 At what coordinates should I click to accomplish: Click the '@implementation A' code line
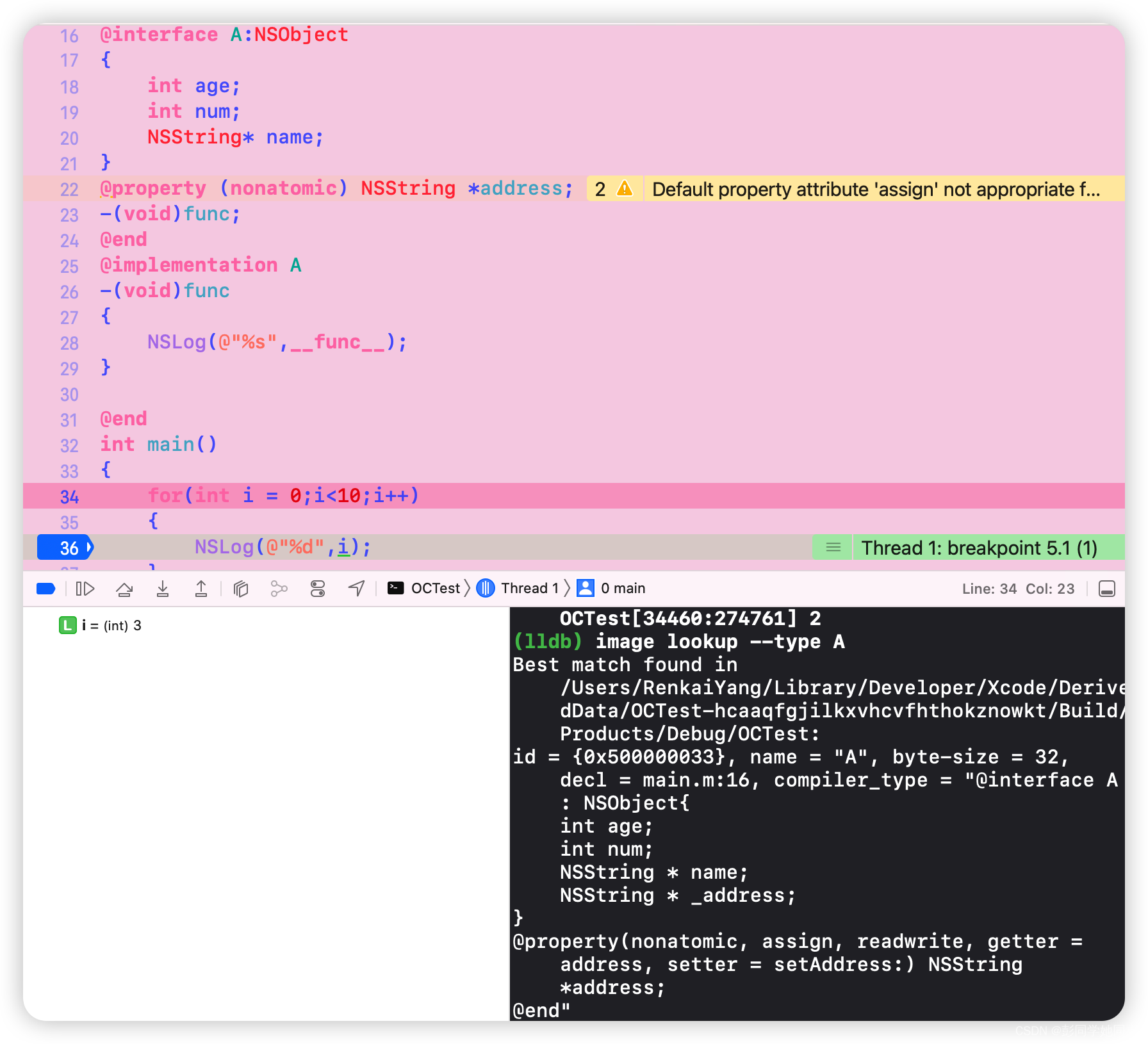(x=201, y=265)
